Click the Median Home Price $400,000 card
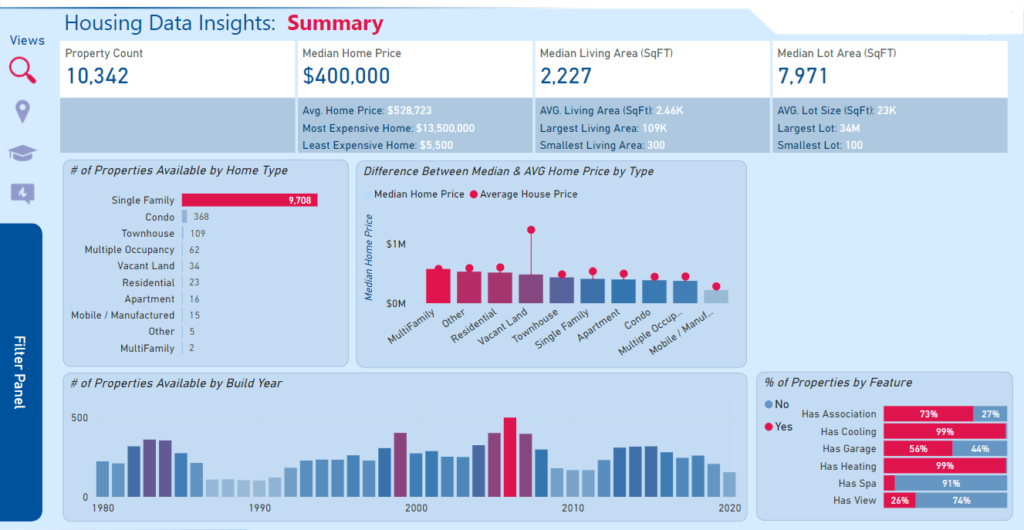 click(413, 69)
